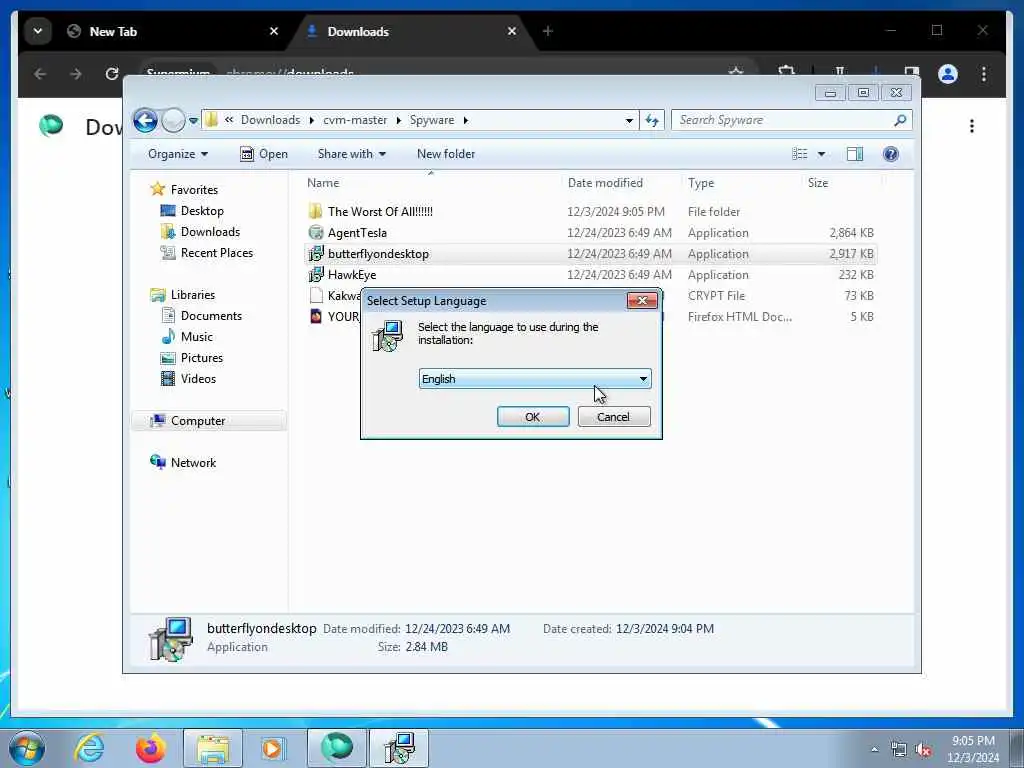This screenshot has width=1024, height=768.
Task: Select Network in the navigation pane
Action: coord(193,462)
